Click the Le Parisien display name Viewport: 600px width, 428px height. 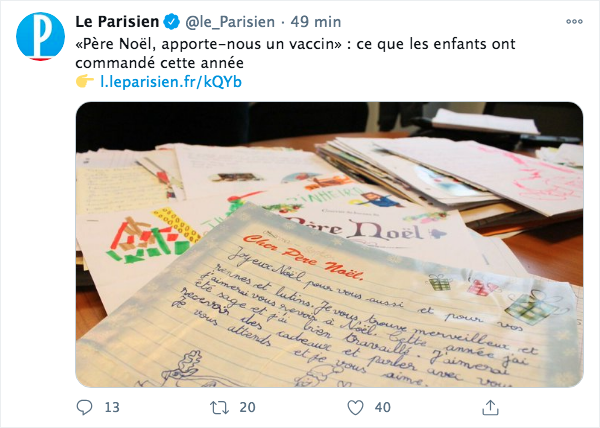coord(117,22)
